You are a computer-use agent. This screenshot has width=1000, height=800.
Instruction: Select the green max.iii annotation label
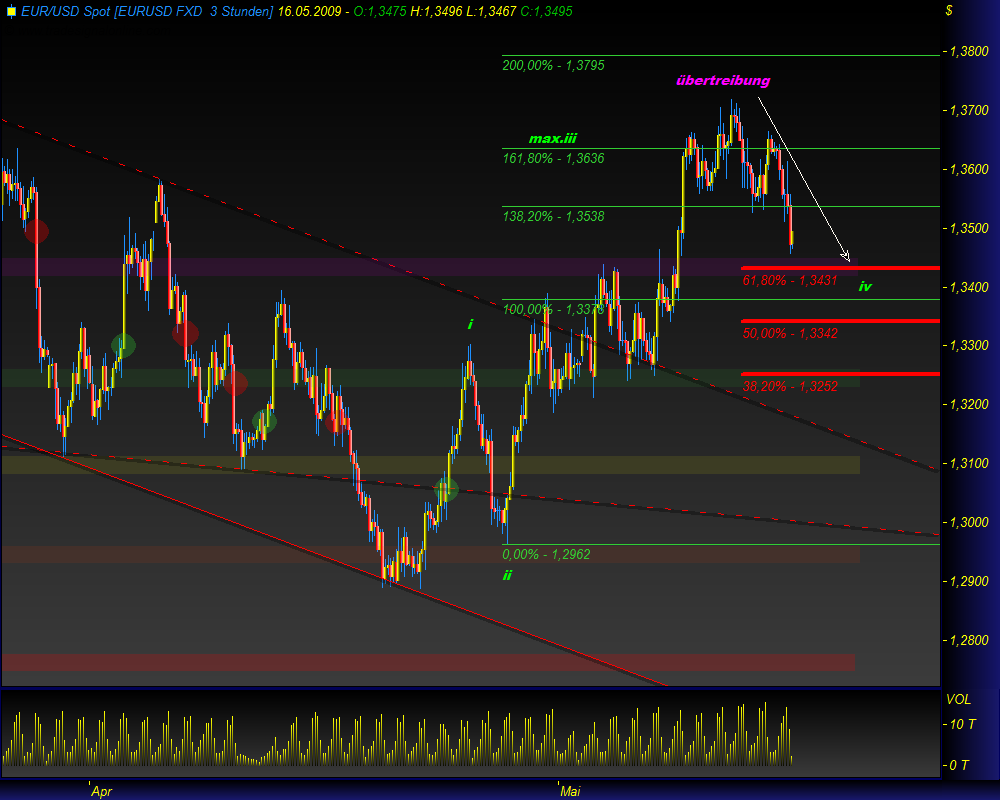pos(551,138)
